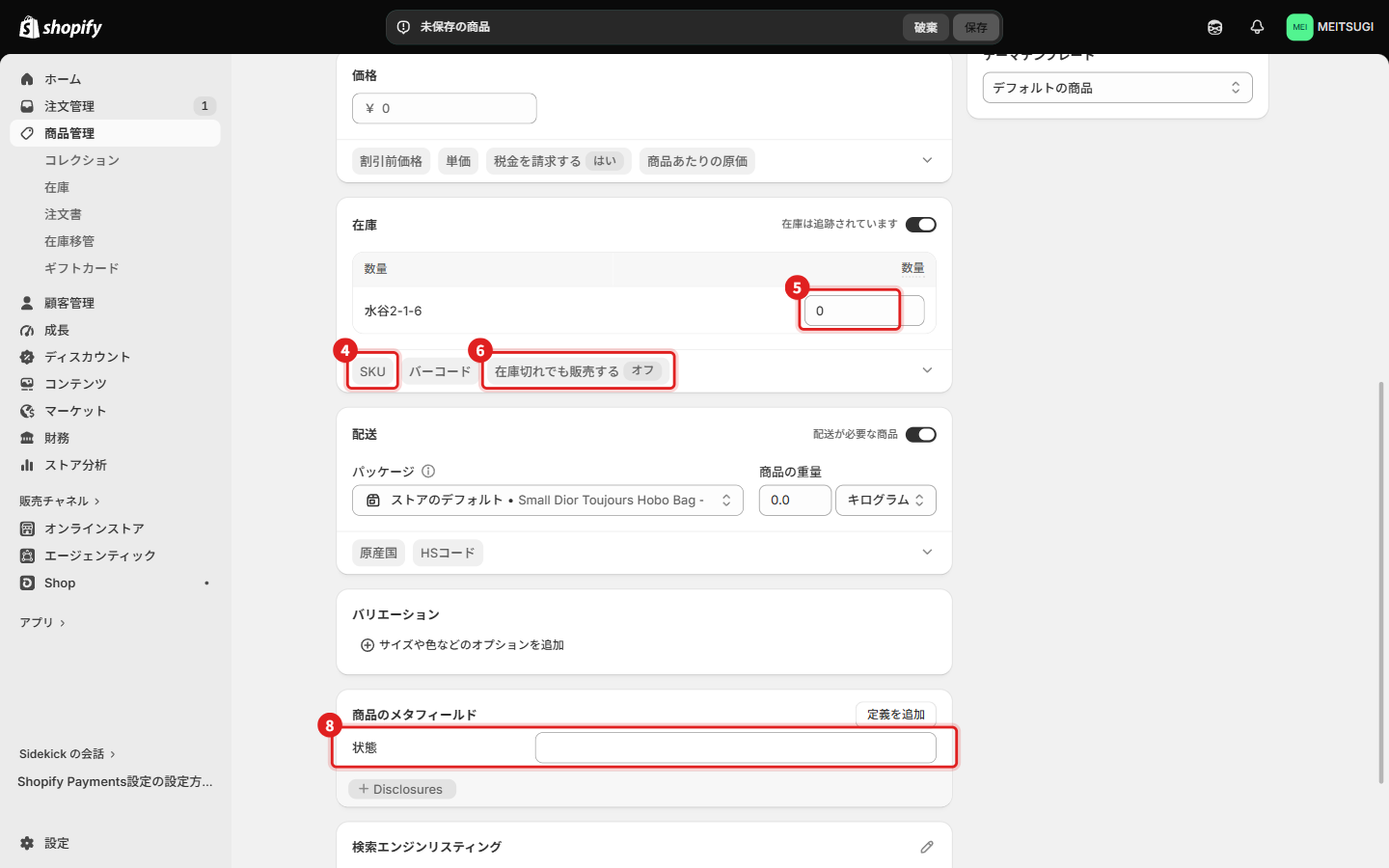Click the 状態 metafield input
The image size is (1389, 868).
pos(736,747)
